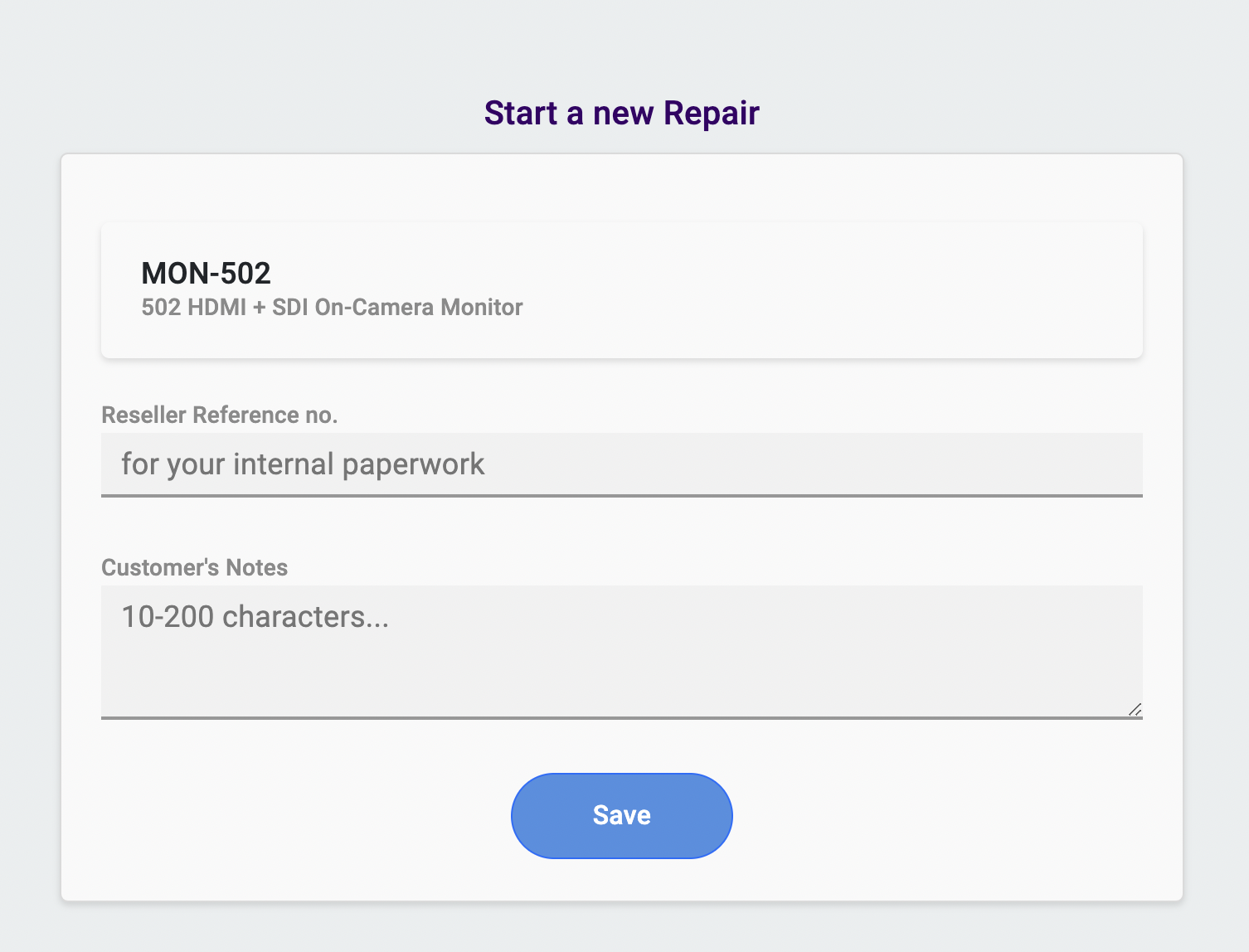Screen dimensions: 1249x952
Task: Click the "Start a new Repair" heading
Action: coord(621,114)
